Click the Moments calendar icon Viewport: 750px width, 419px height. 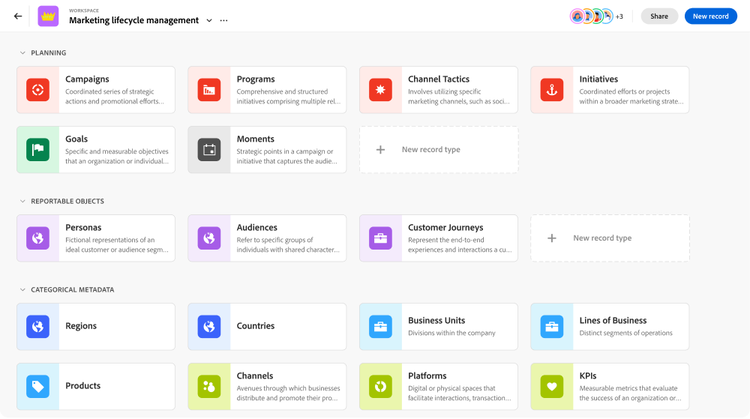[209, 150]
